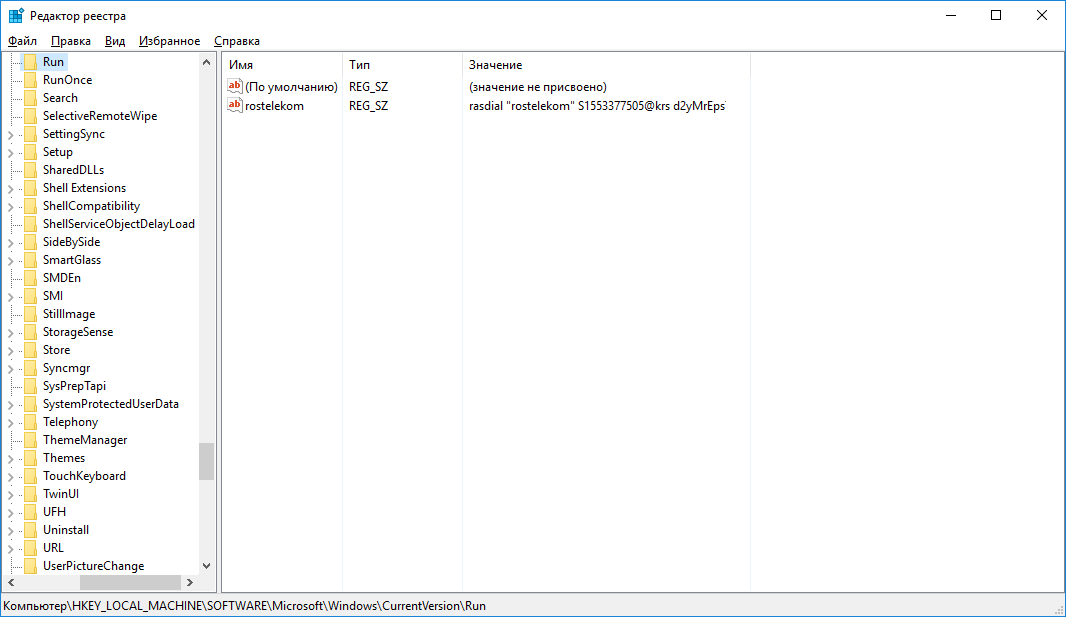Open the Вид menu

pos(115,41)
